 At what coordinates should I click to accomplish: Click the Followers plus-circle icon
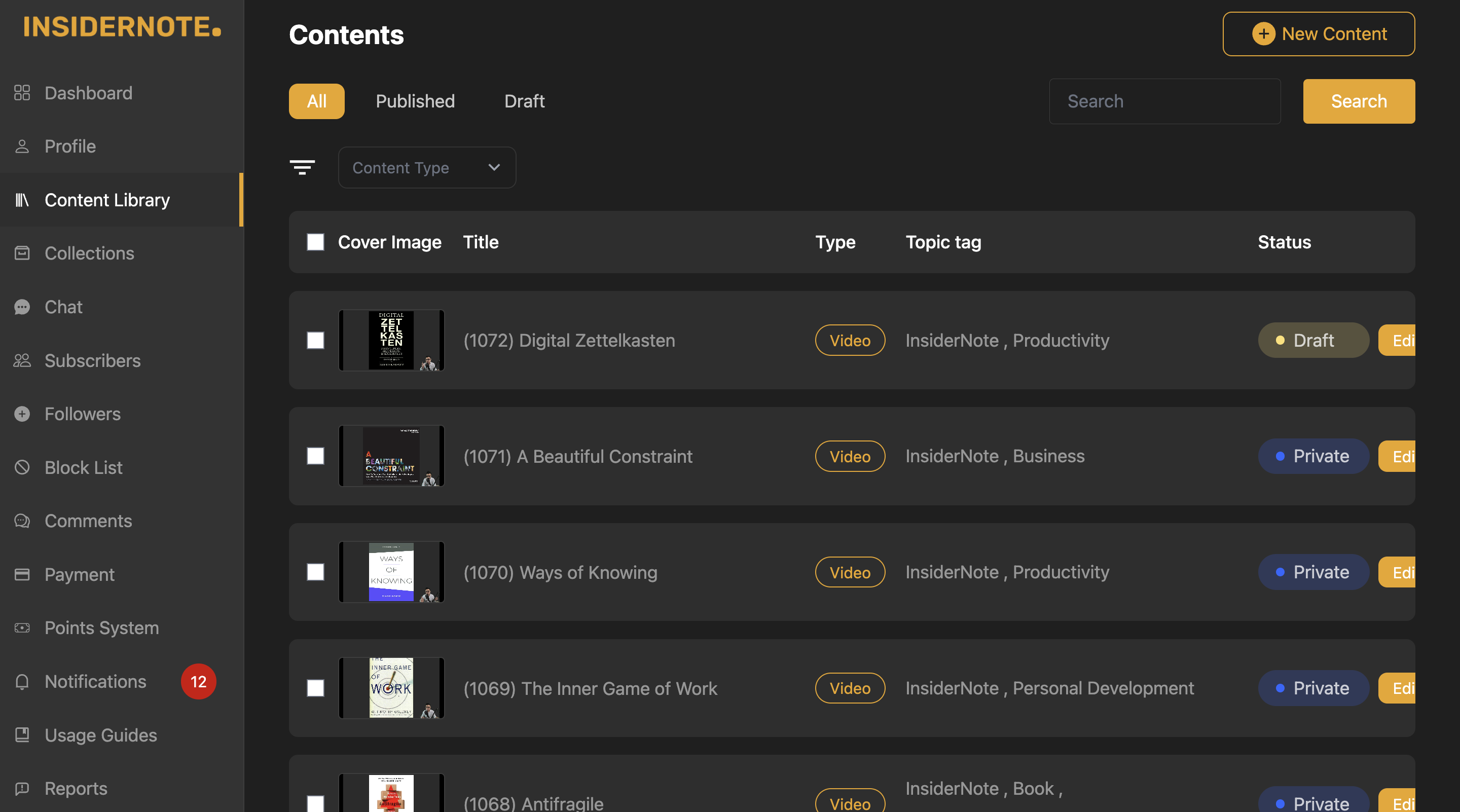(x=22, y=414)
